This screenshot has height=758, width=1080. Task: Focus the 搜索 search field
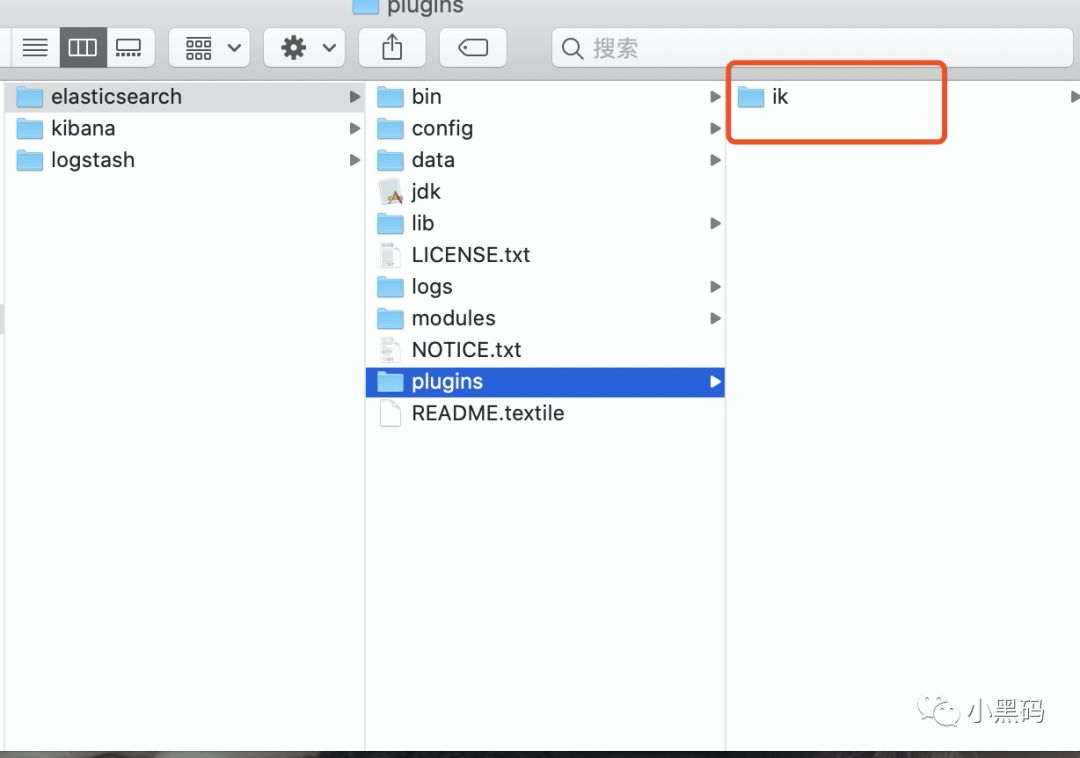coord(813,48)
